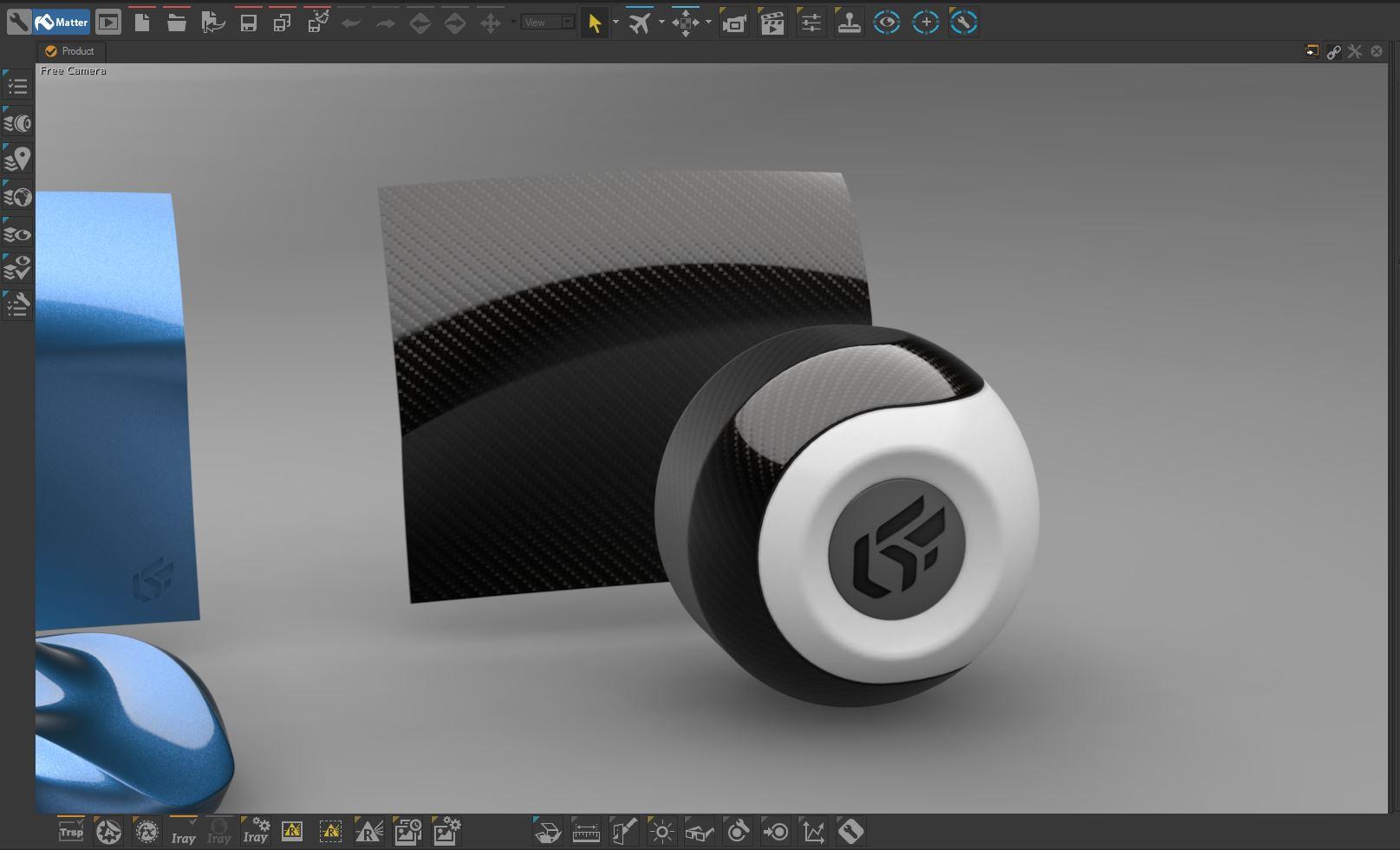
Task: Click the open-box icon in the bottom bar
Action: coord(548,832)
